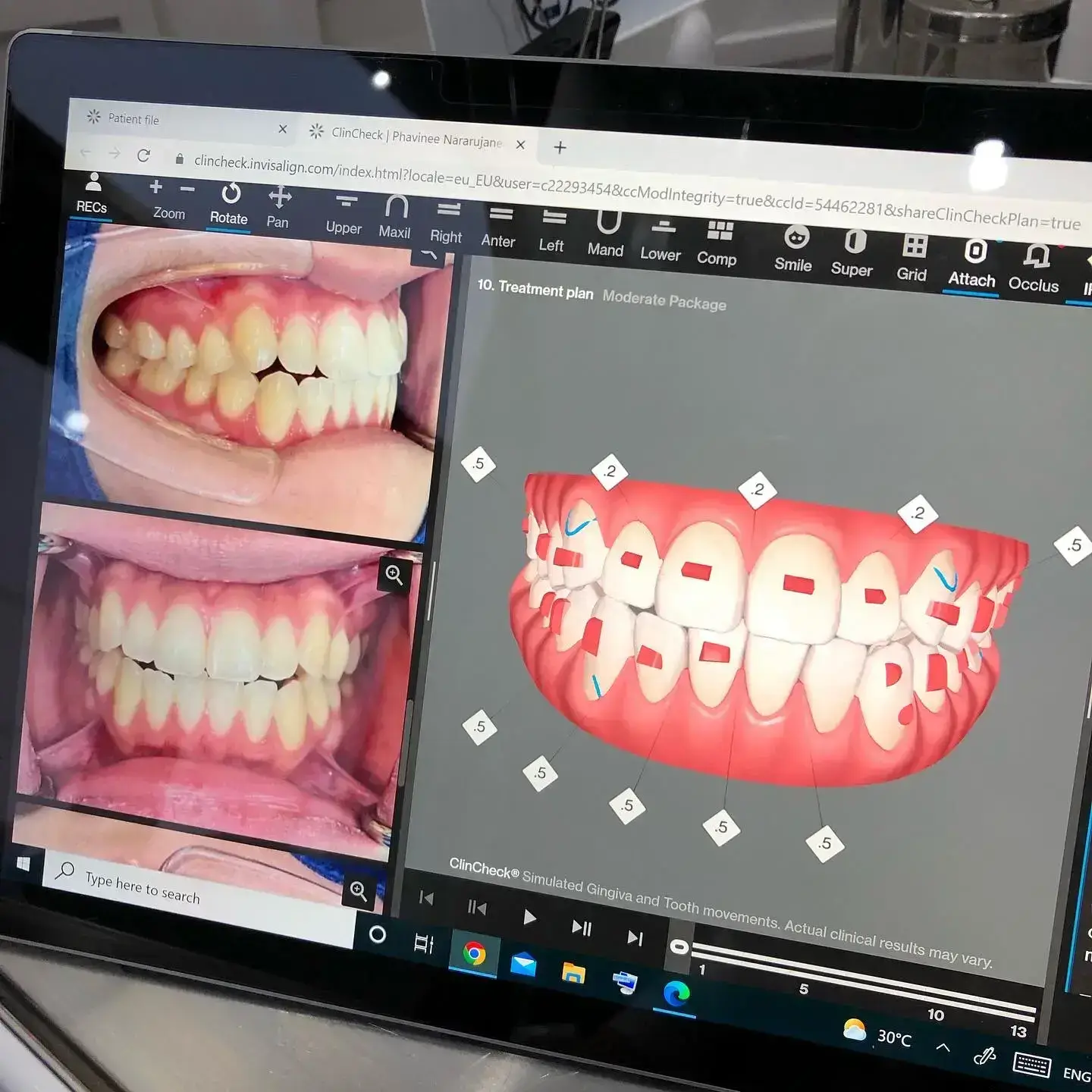This screenshot has height=1092, width=1092.
Task: Switch to the Mand view
Action: [606, 235]
